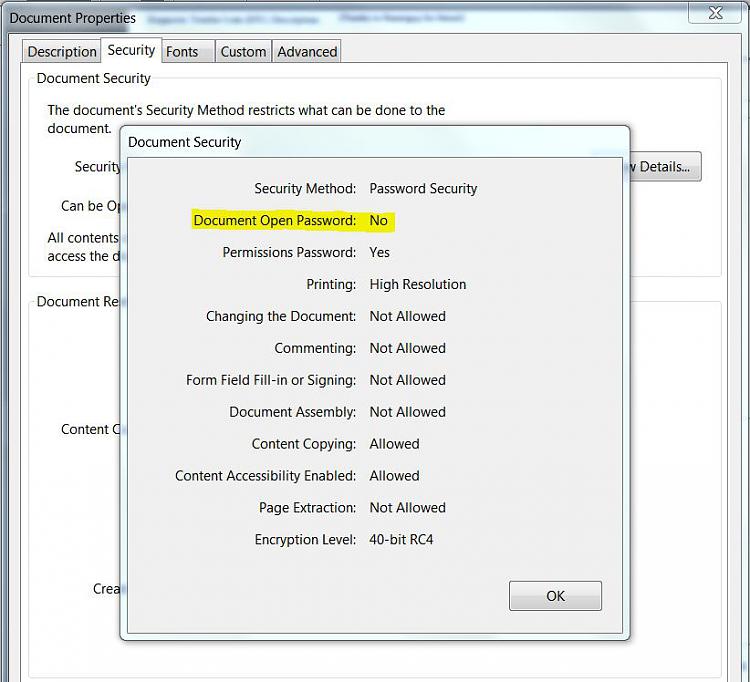Image resolution: width=750 pixels, height=682 pixels.
Task: Select the Security tab
Action: [x=131, y=50]
